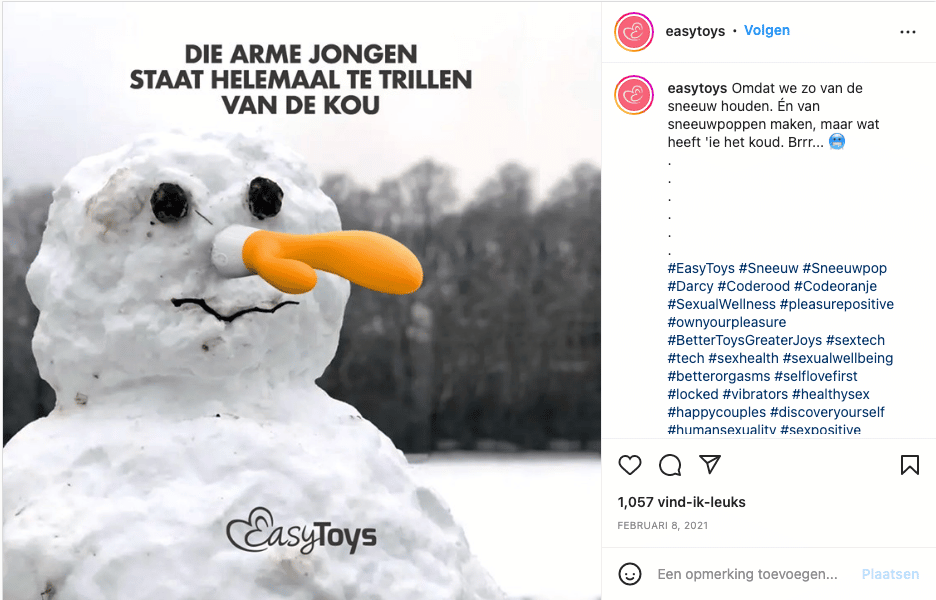Follow easytoys via Volgen link
This screenshot has height=600, width=936.
[766, 30]
